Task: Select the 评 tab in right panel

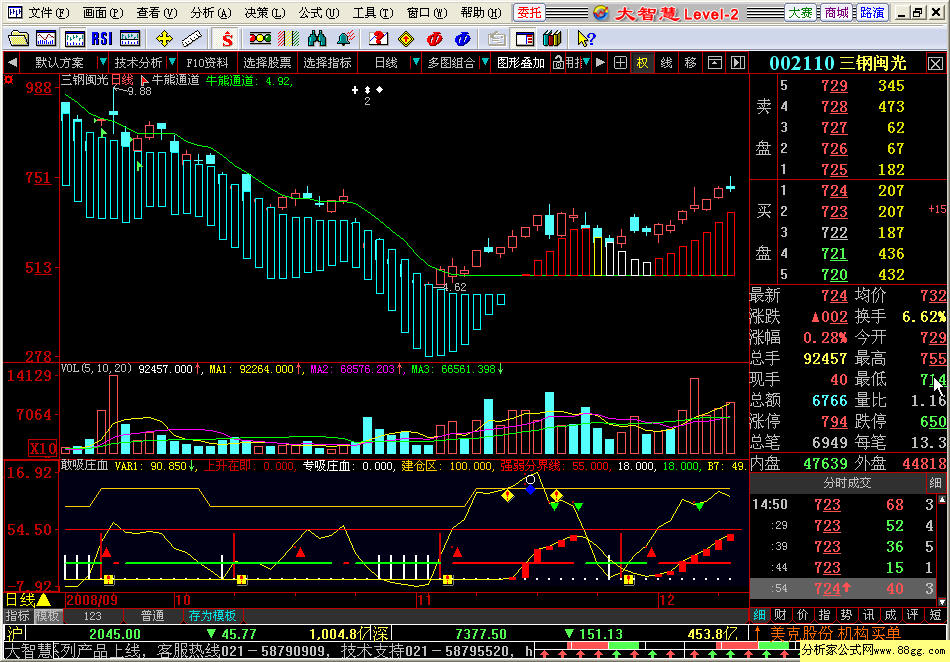Action: (x=912, y=615)
